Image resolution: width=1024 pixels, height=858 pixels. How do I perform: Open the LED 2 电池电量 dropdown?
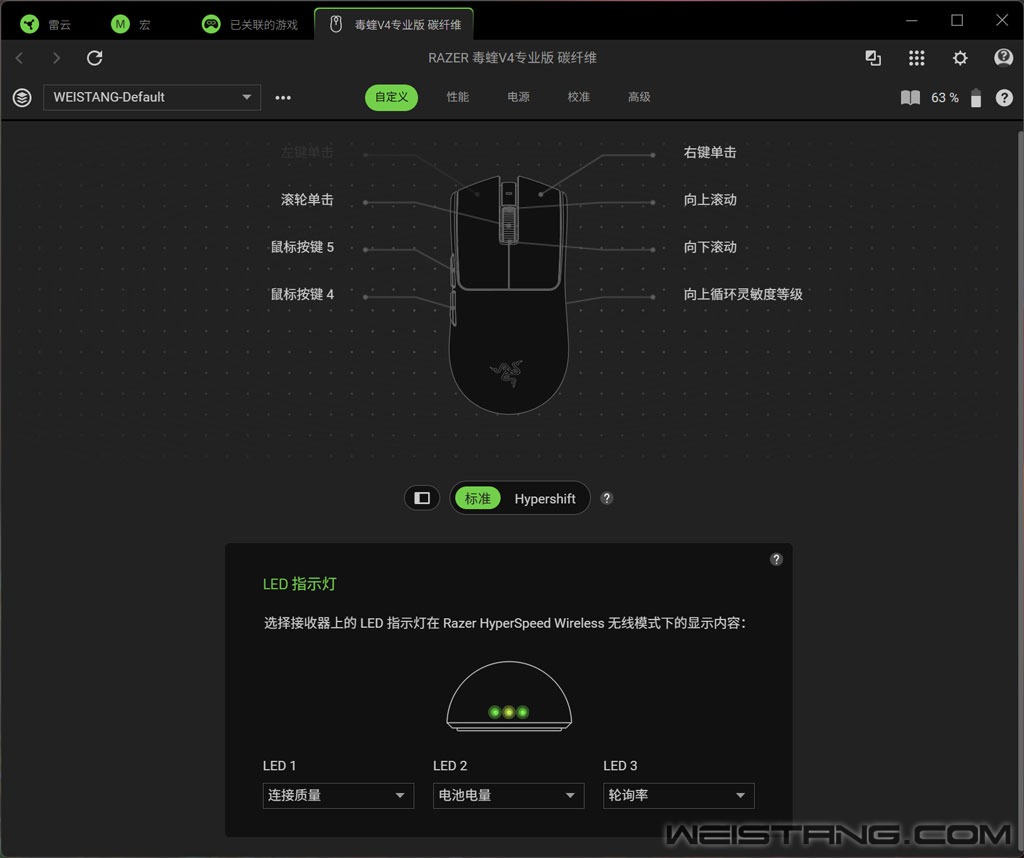tap(508, 795)
